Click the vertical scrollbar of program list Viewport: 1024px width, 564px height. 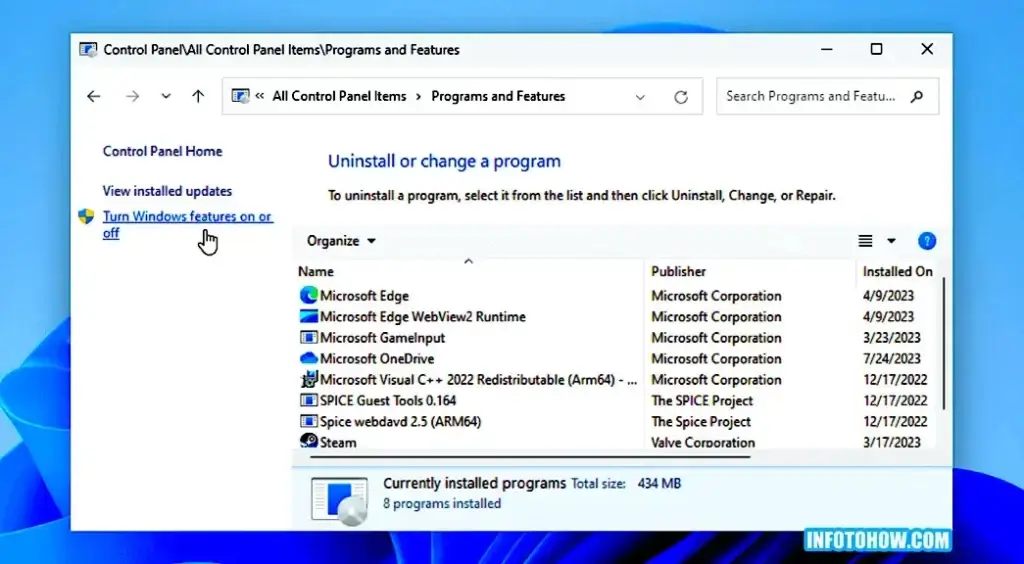[x=944, y=344]
